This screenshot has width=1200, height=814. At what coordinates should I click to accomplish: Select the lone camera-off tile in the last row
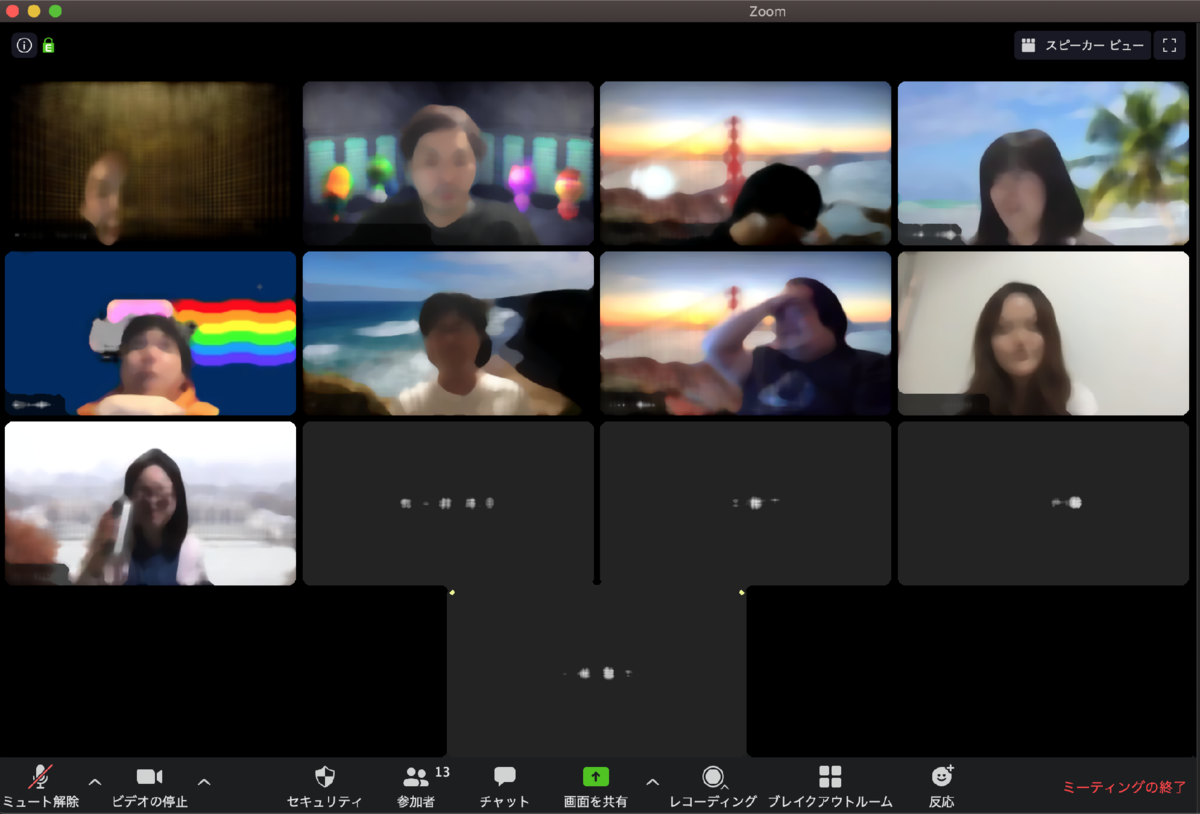pyautogui.click(x=597, y=672)
